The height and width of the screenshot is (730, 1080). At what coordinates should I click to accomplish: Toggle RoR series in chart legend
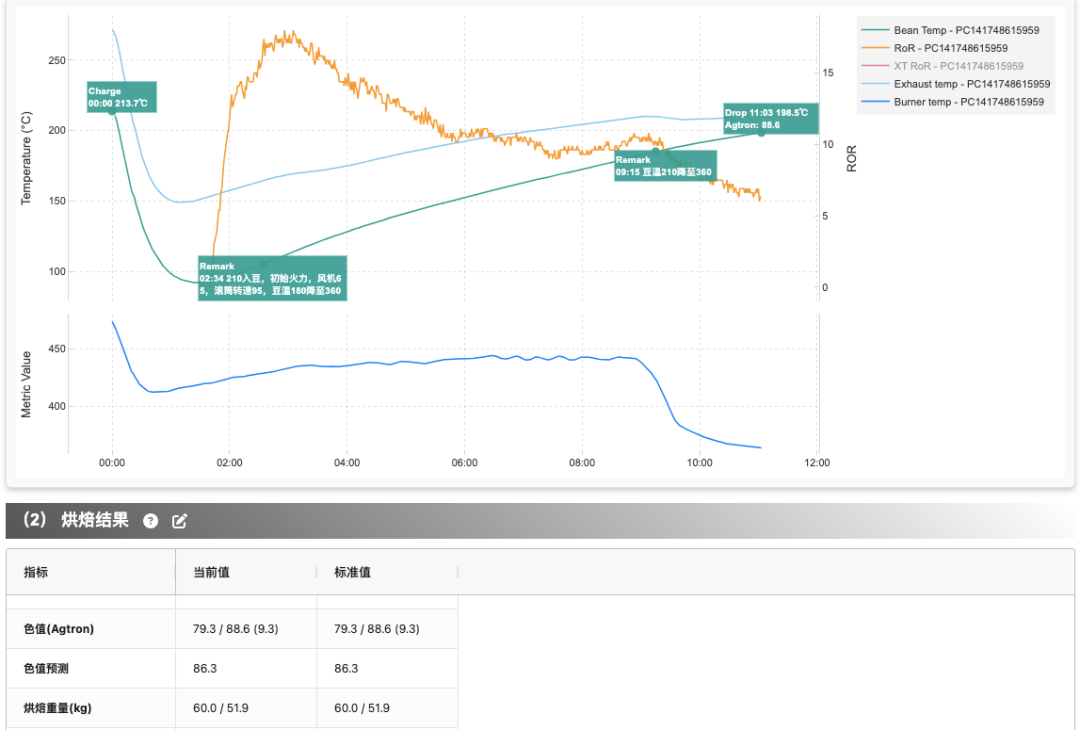point(935,48)
